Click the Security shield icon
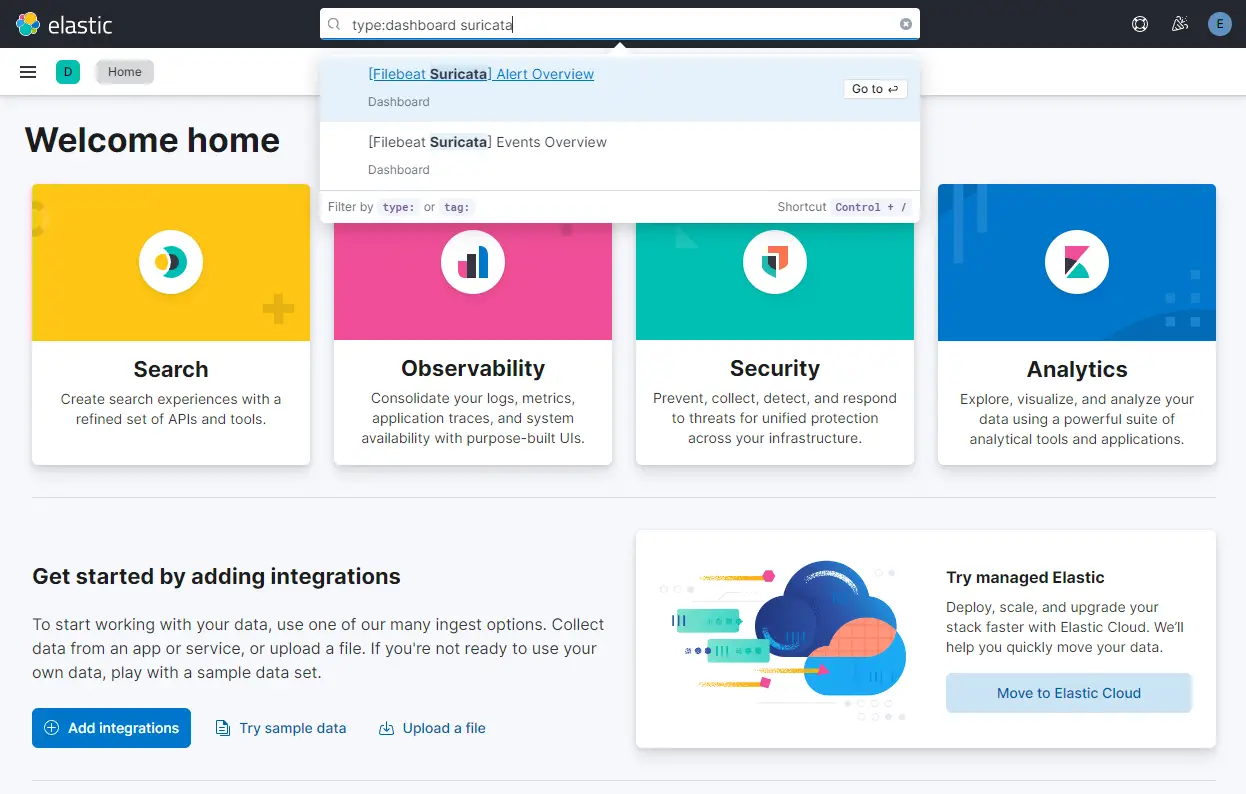 click(774, 262)
